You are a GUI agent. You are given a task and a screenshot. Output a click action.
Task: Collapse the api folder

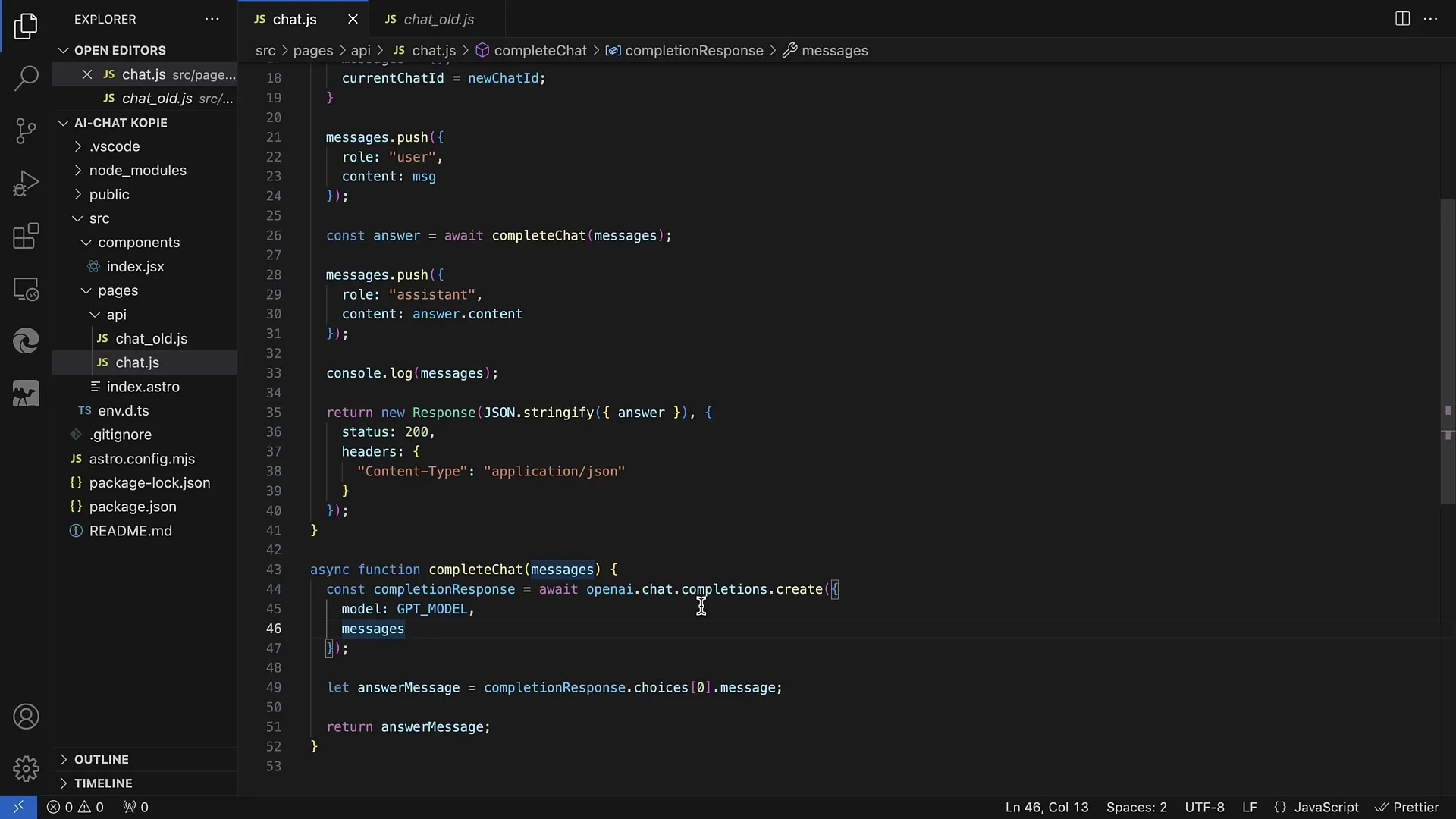pyautogui.click(x=95, y=315)
